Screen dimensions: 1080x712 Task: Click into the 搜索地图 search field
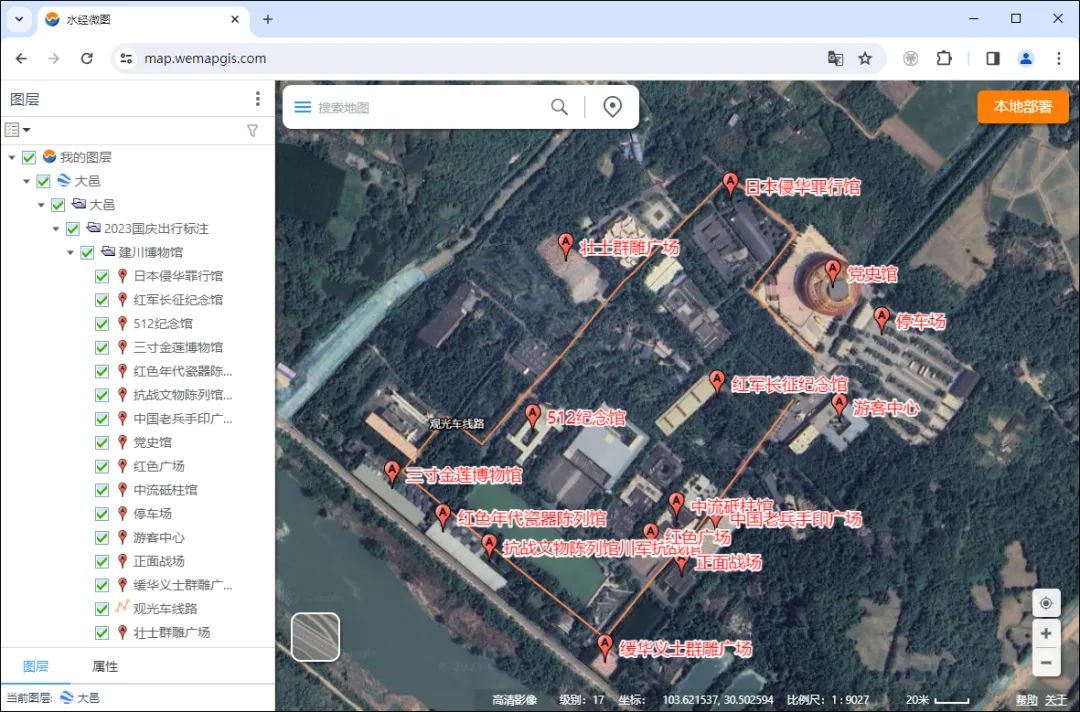tap(427, 107)
